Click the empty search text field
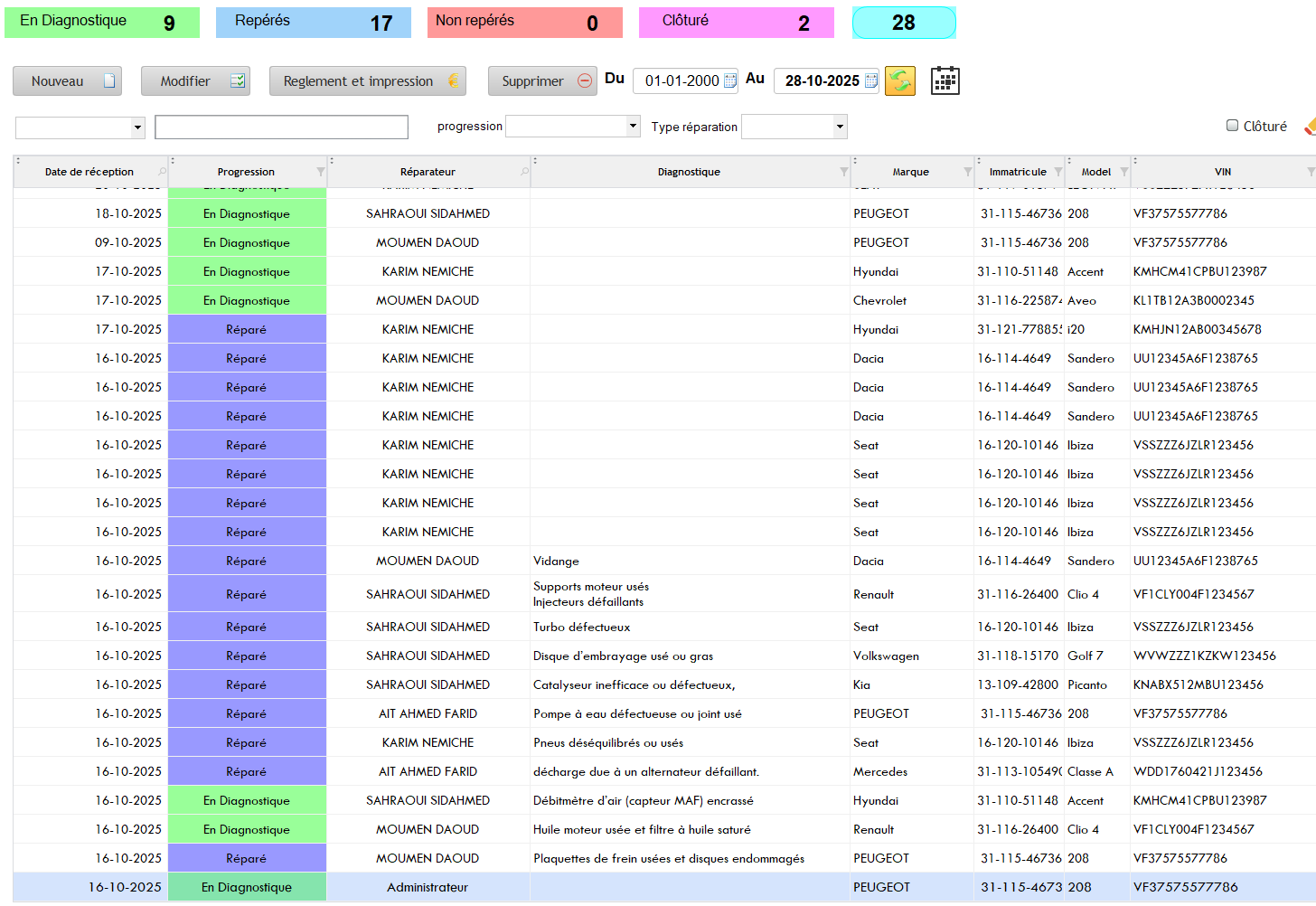Viewport: 1316px width, 906px height. 281,127
